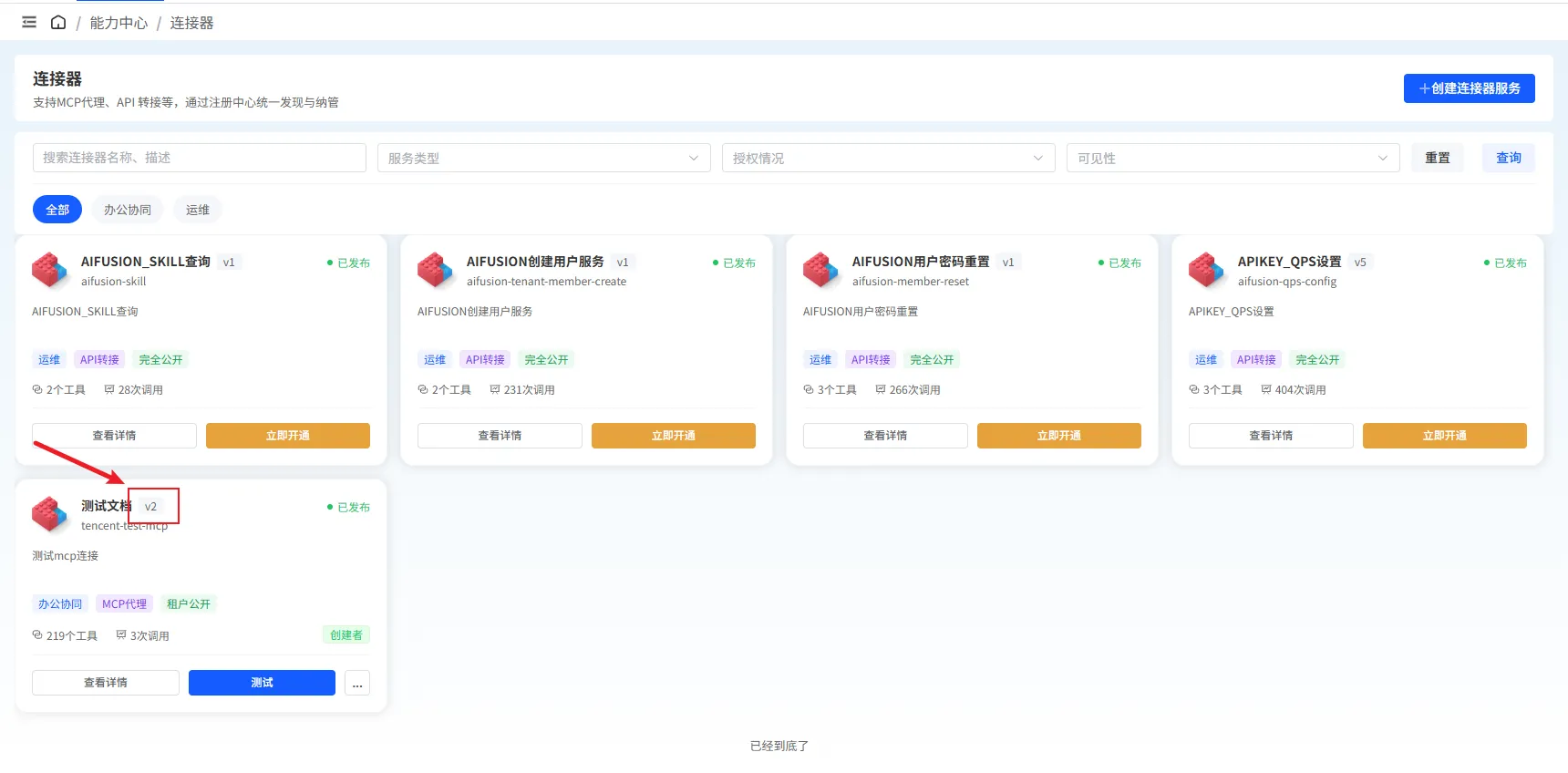Focus the 搜索连接器名称、描述 search field
The width and height of the screenshot is (1568, 773).
click(200, 158)
